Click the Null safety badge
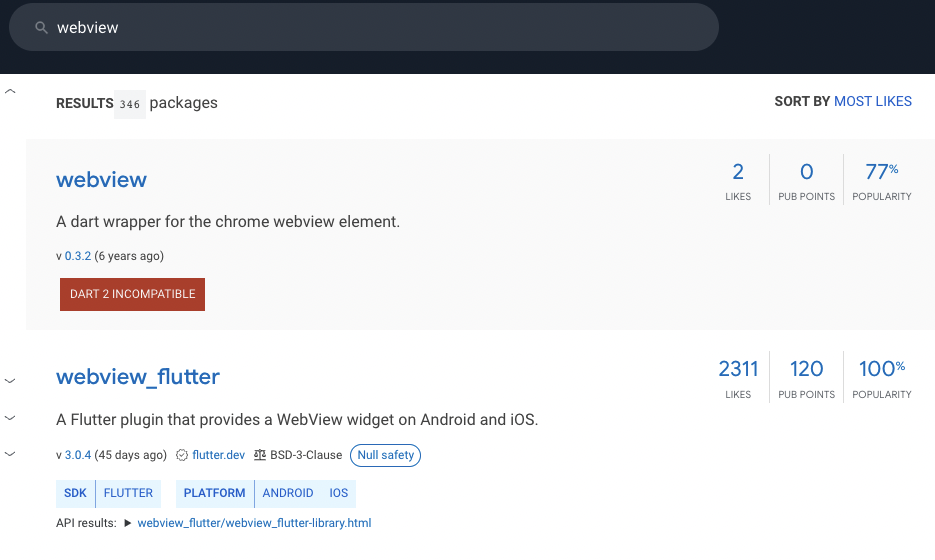The image size is (935, 560). [x=385, y=455]
